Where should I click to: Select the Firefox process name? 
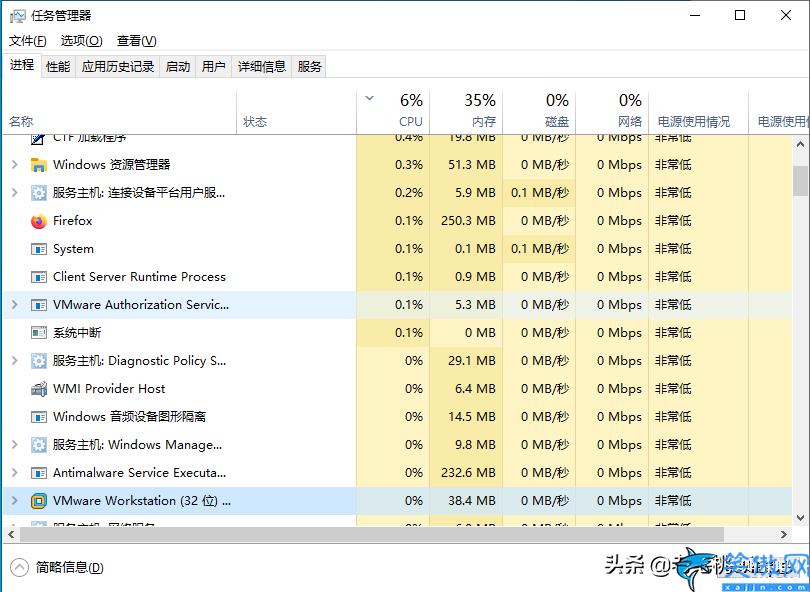(72, 221)
